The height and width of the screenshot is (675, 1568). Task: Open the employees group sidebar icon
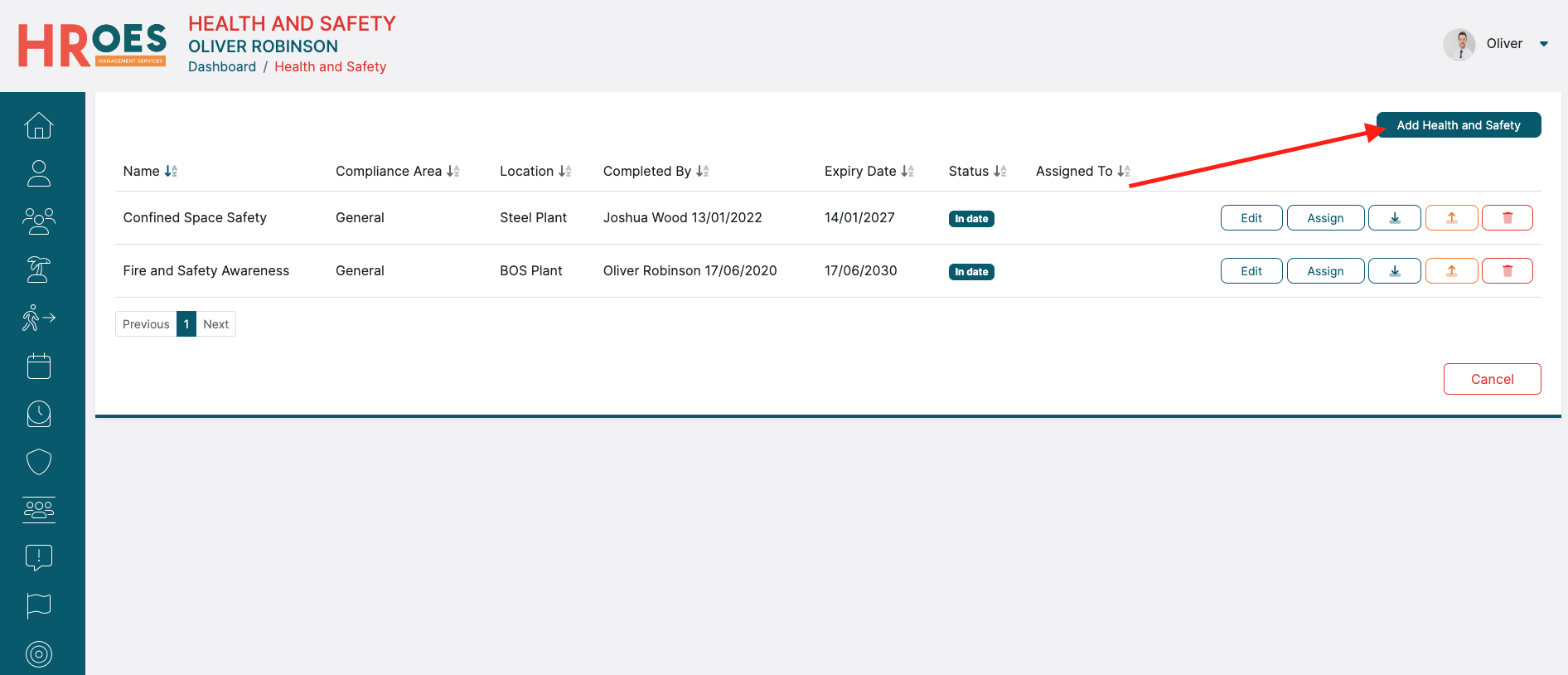click(39, 221)
